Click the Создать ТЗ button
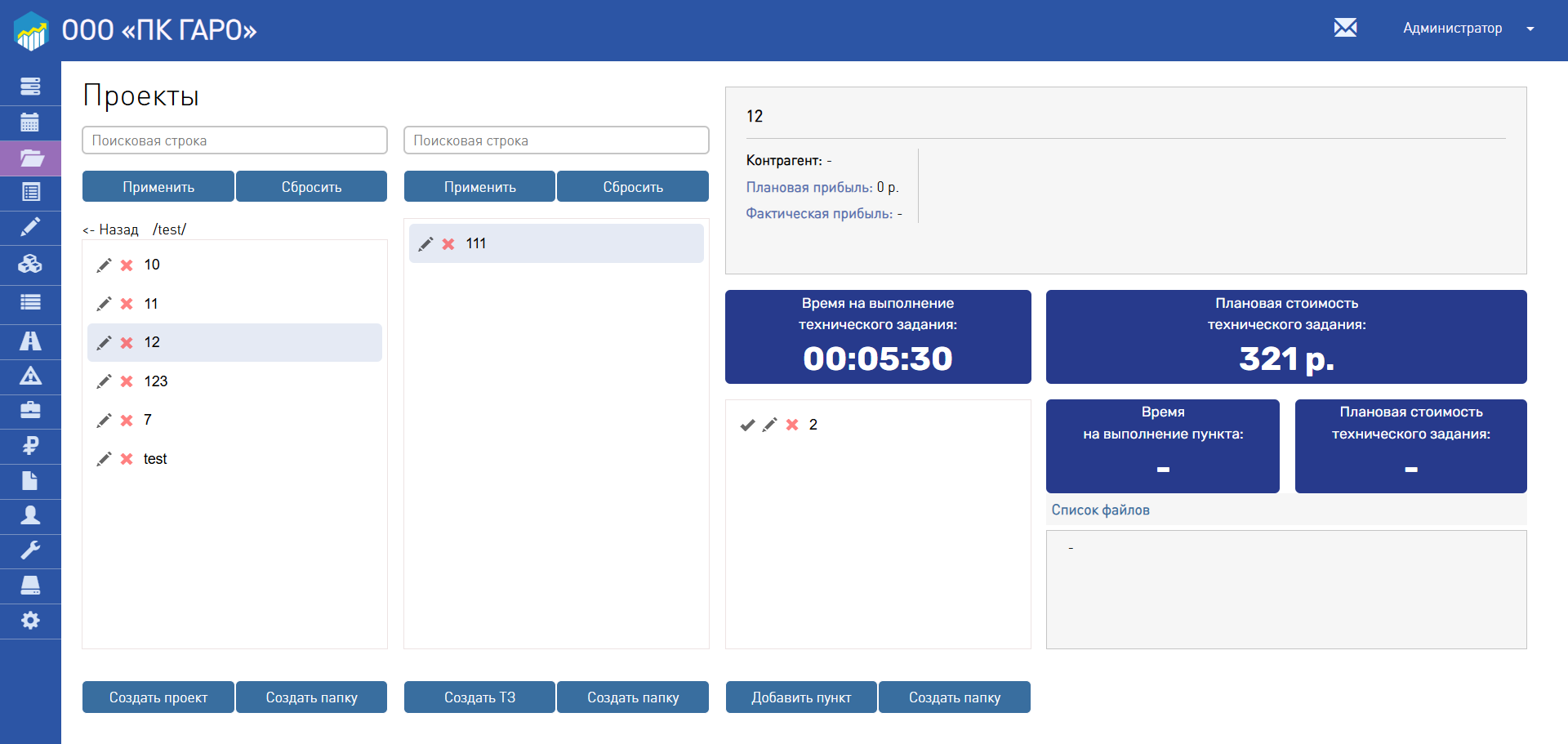Screen dimensions: 1568x744 479,697
